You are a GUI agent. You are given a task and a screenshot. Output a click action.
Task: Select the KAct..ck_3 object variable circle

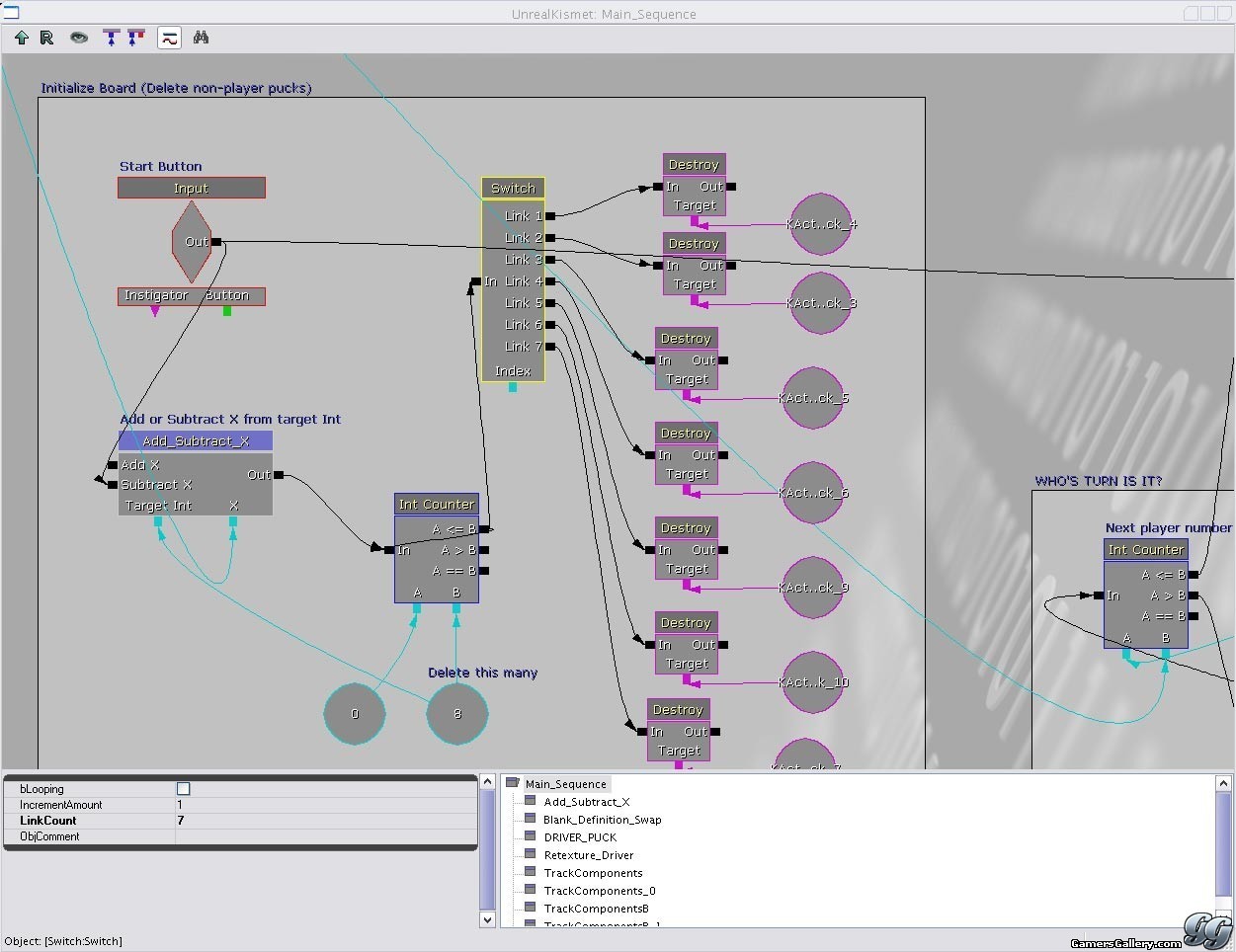[821, 303]
